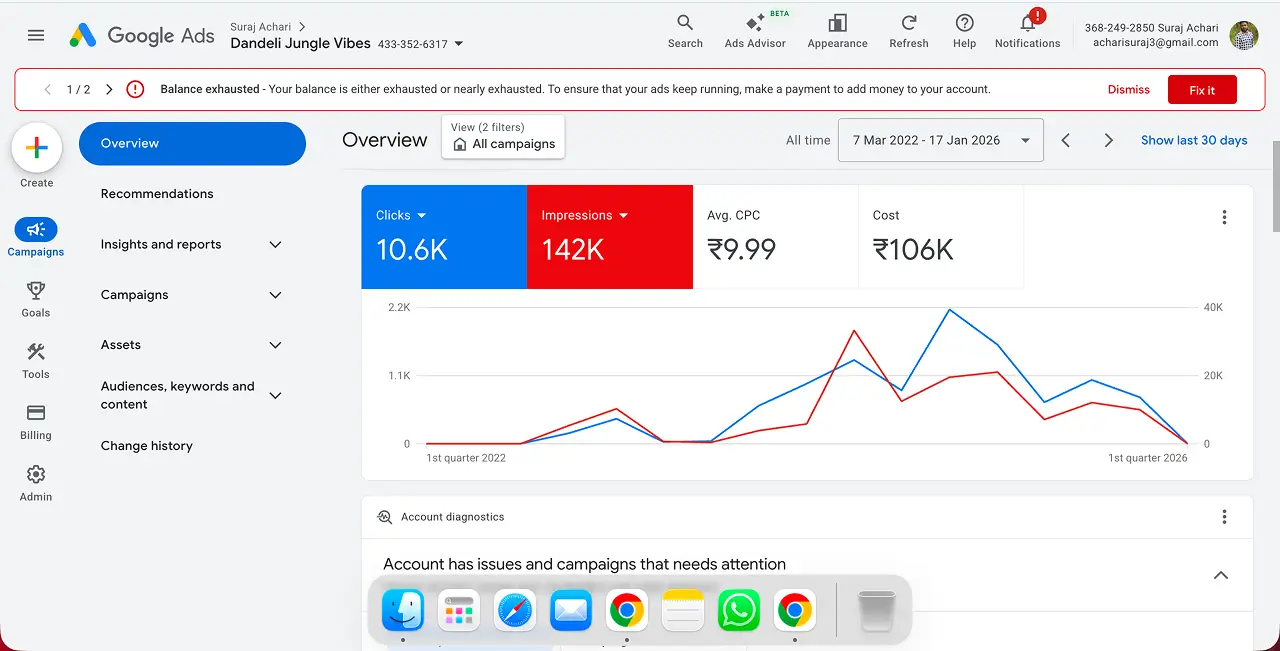
Task: Open WhatsApp from the Dock
Action: point(738,610)
